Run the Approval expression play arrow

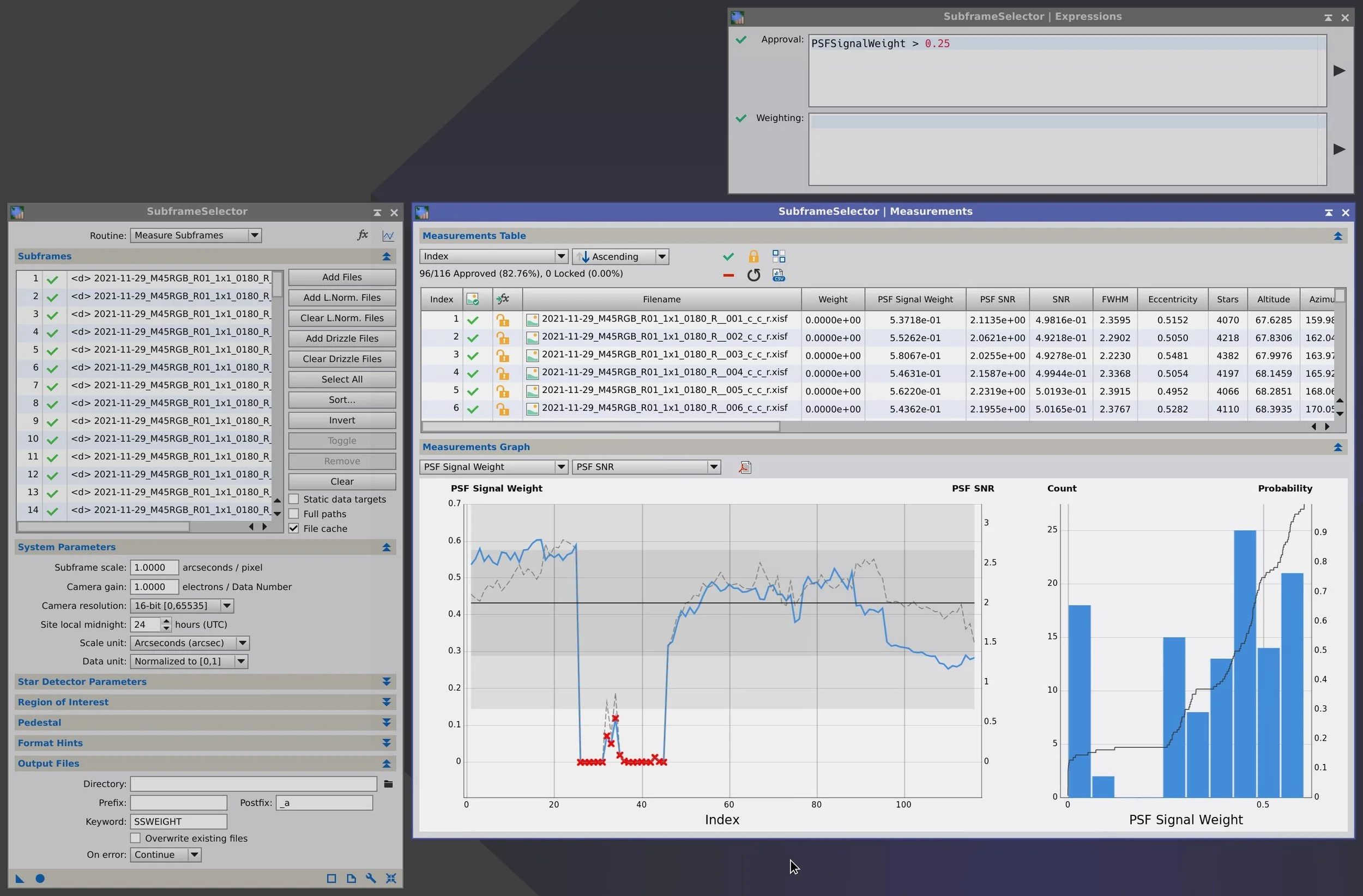coord(1339,71)
